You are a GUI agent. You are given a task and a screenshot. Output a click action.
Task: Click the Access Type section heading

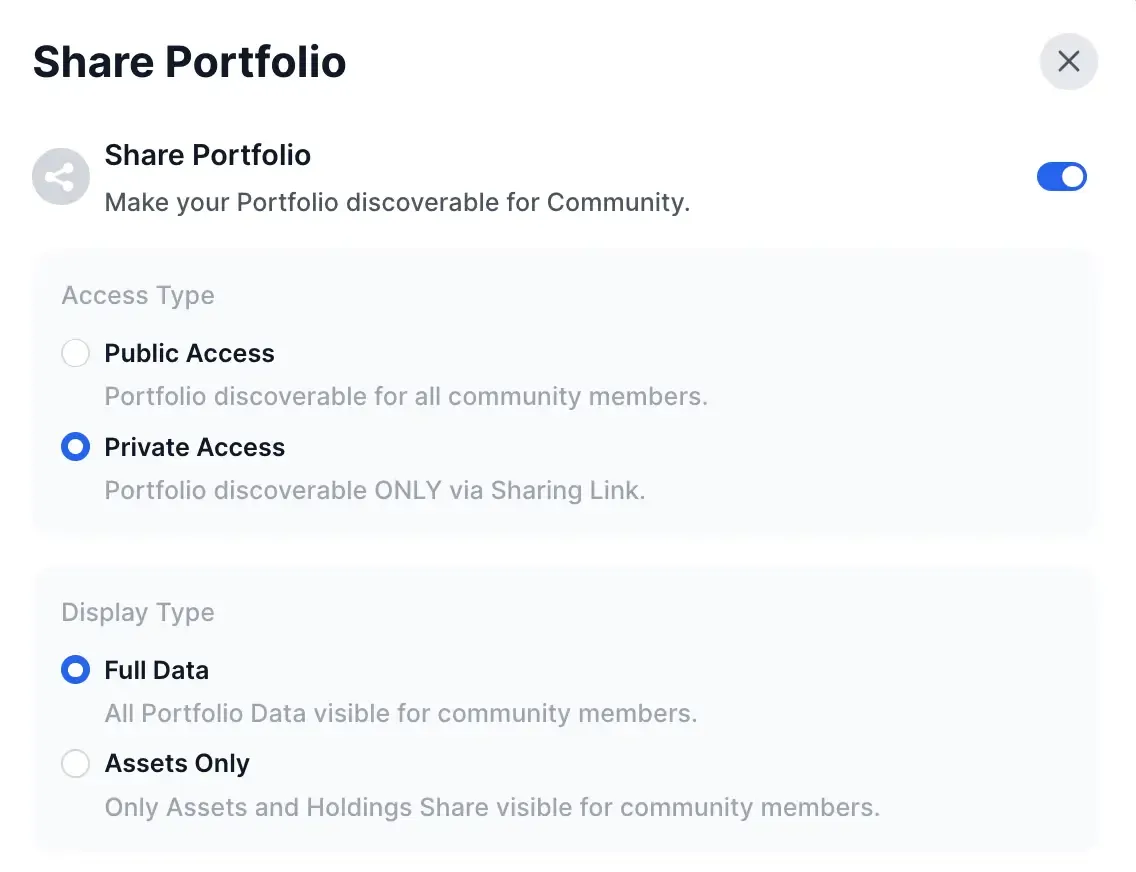pyautogui.click(x=138, y=296)
